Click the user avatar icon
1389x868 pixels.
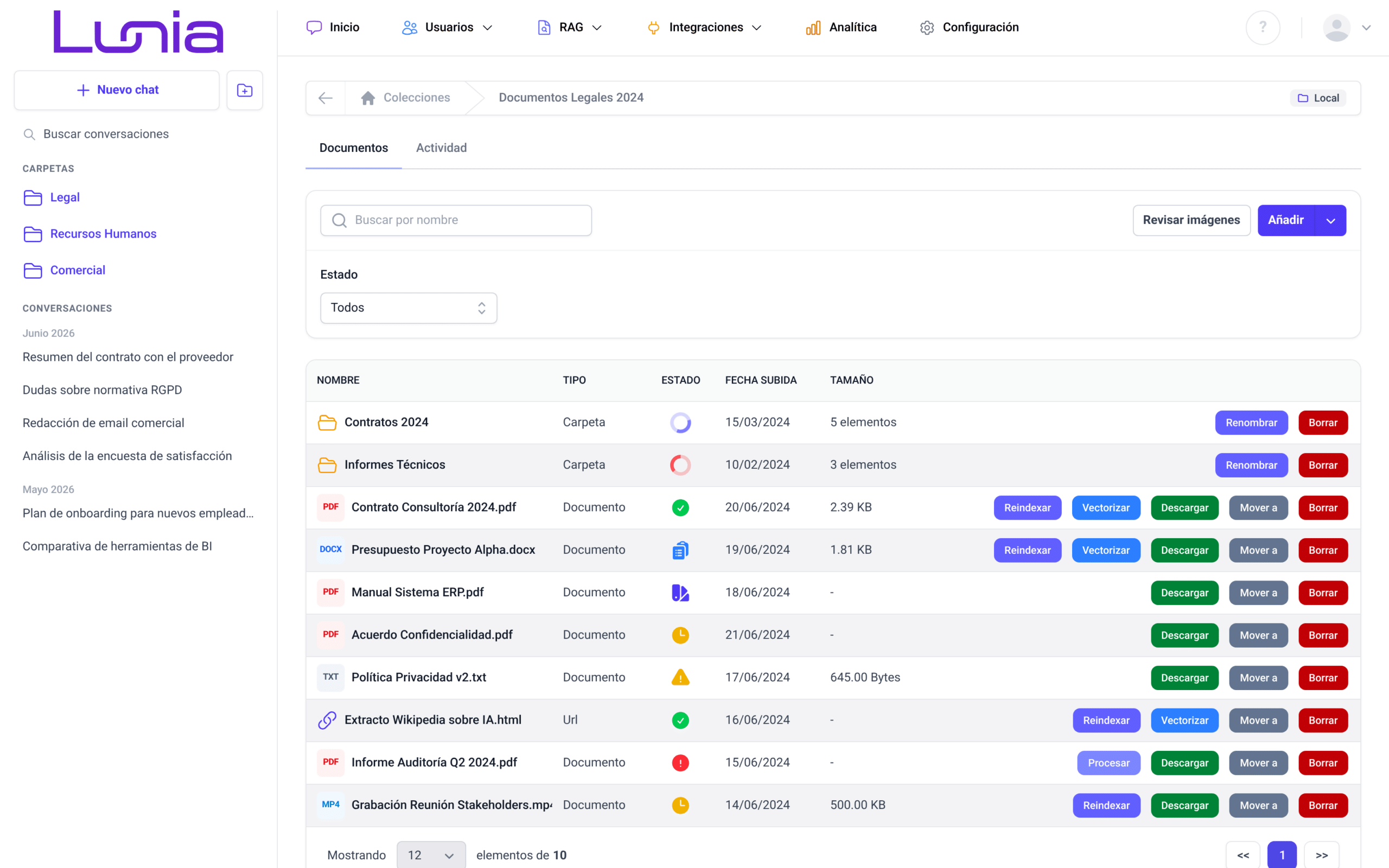[1336, 28]
